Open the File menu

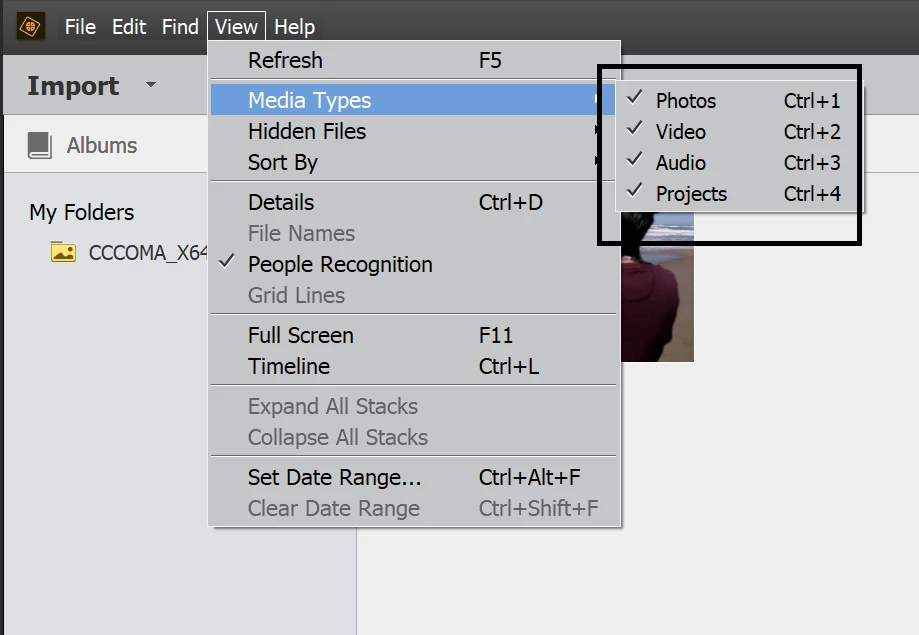point(80,27)
